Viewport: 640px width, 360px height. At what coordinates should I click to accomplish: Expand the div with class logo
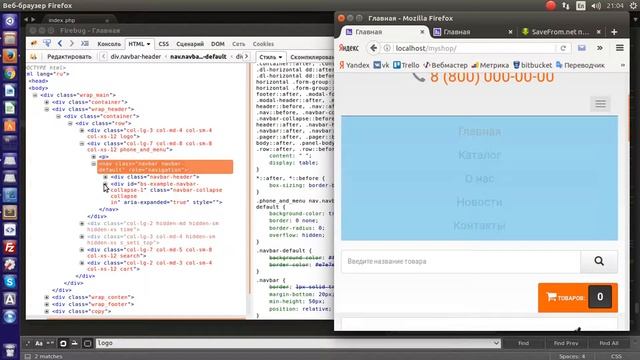(82, 130)
